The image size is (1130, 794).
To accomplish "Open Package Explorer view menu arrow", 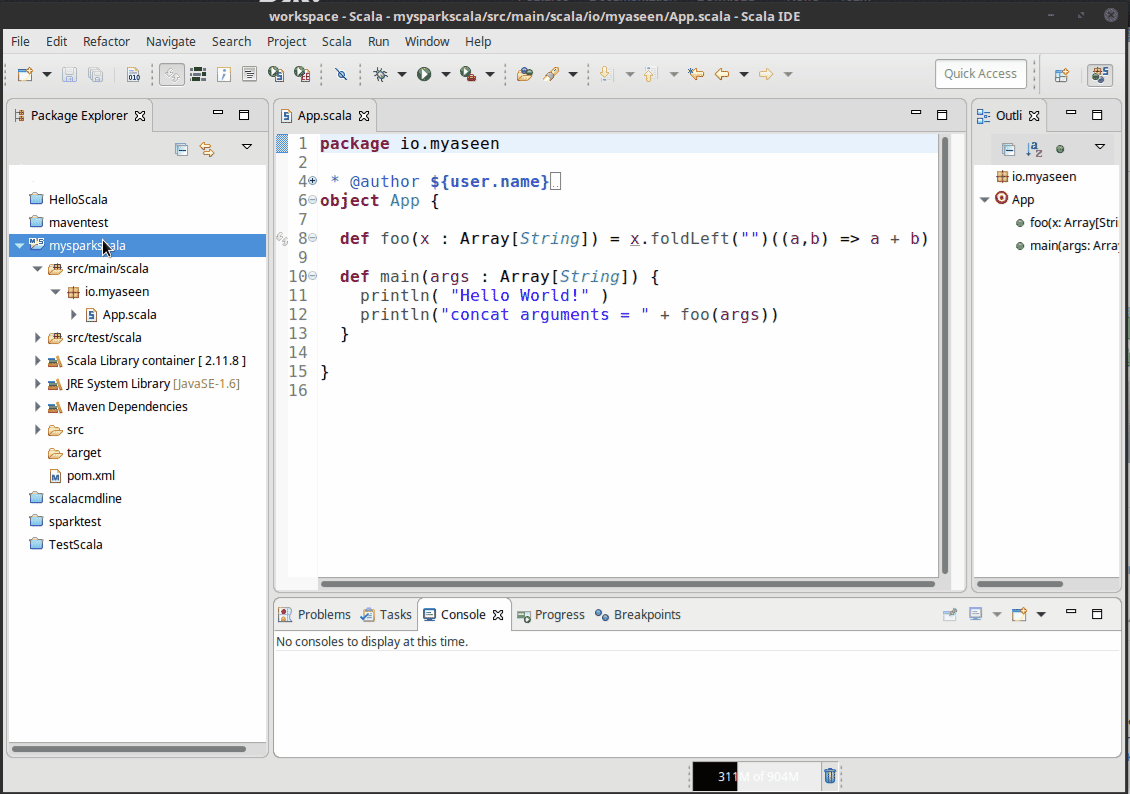I will point(246,147).
